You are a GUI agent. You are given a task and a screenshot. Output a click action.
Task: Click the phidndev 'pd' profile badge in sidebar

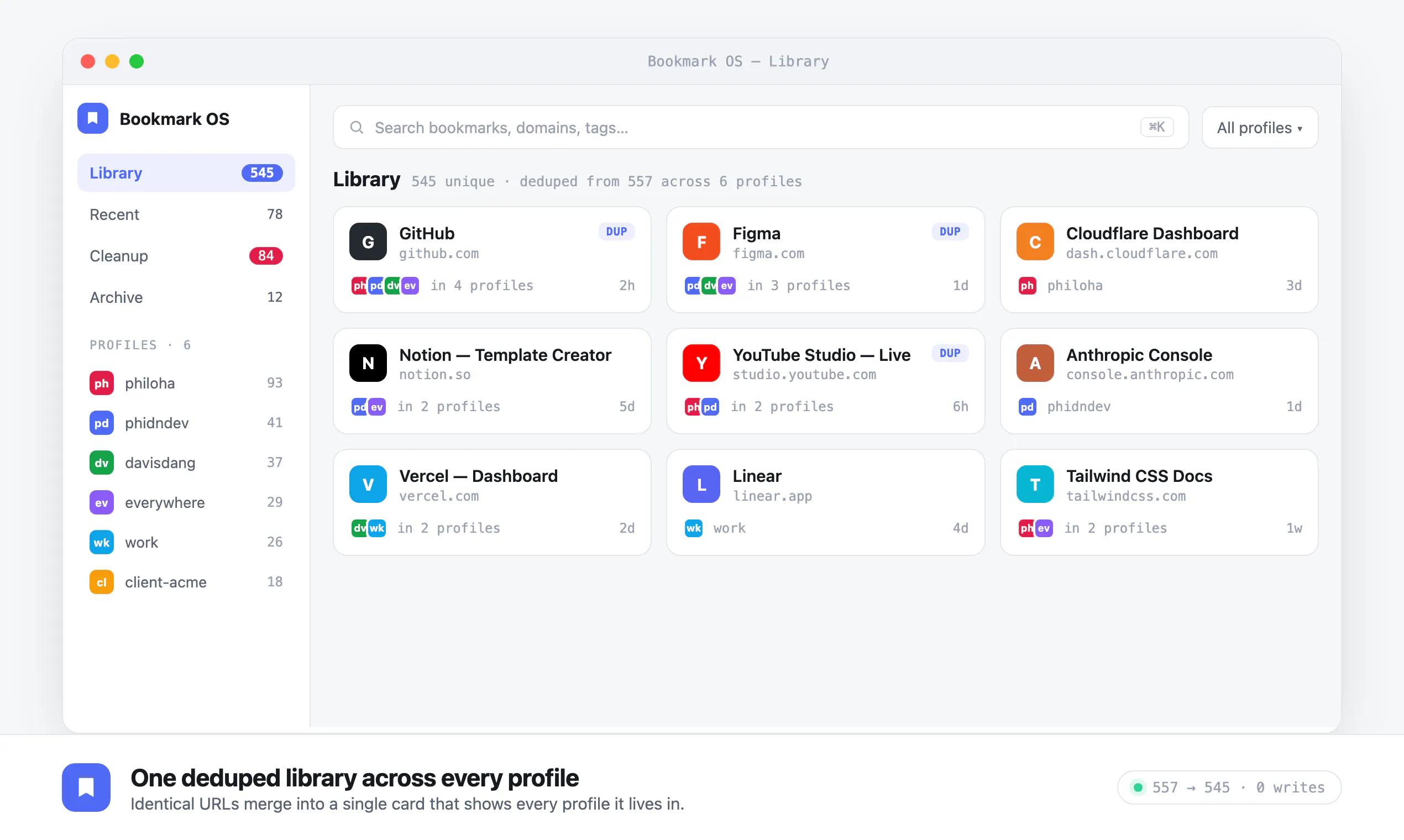coord(101,423)
